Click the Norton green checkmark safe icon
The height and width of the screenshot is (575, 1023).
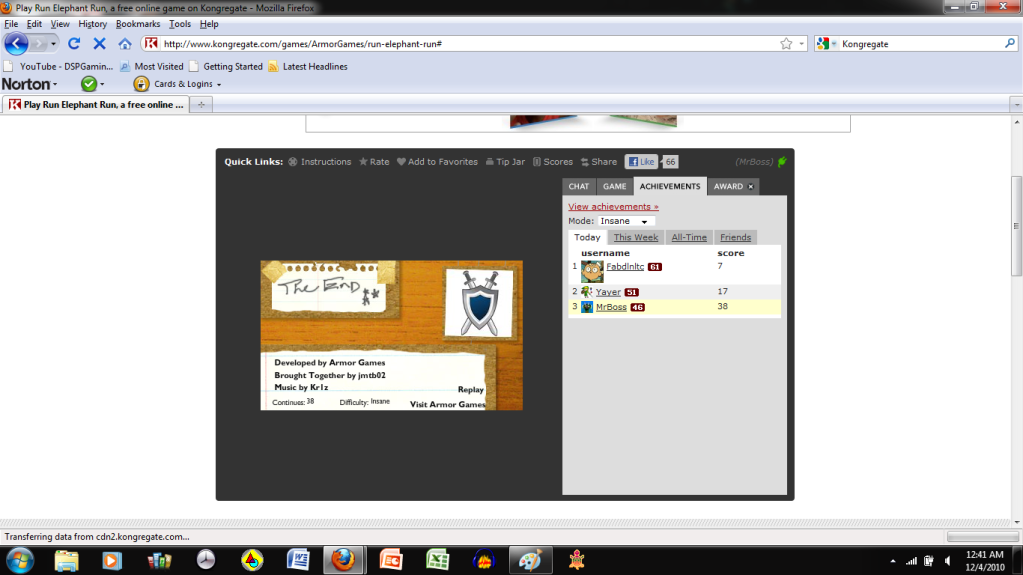coord(89,84)
